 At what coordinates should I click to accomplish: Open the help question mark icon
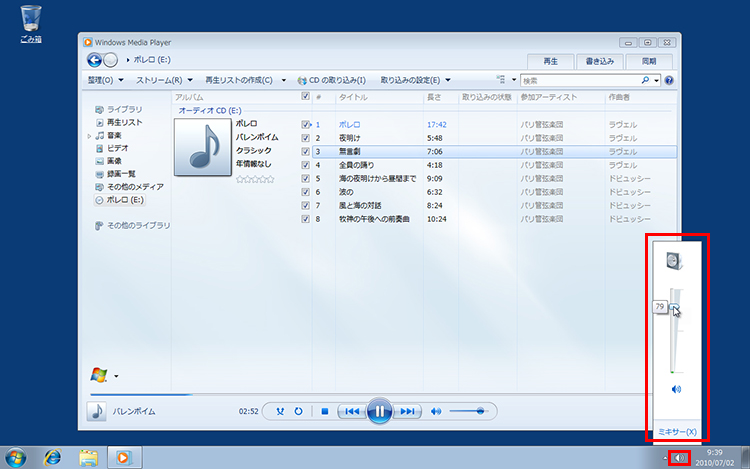pyautogui.click(x=669, y=80)
